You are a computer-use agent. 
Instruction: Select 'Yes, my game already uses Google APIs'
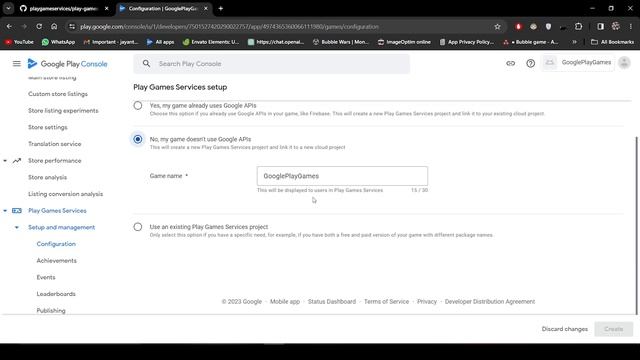point(138,106)
